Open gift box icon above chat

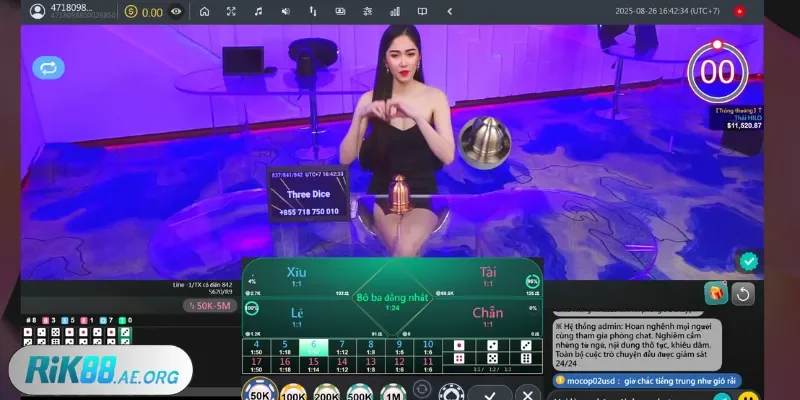coord(714,293)
